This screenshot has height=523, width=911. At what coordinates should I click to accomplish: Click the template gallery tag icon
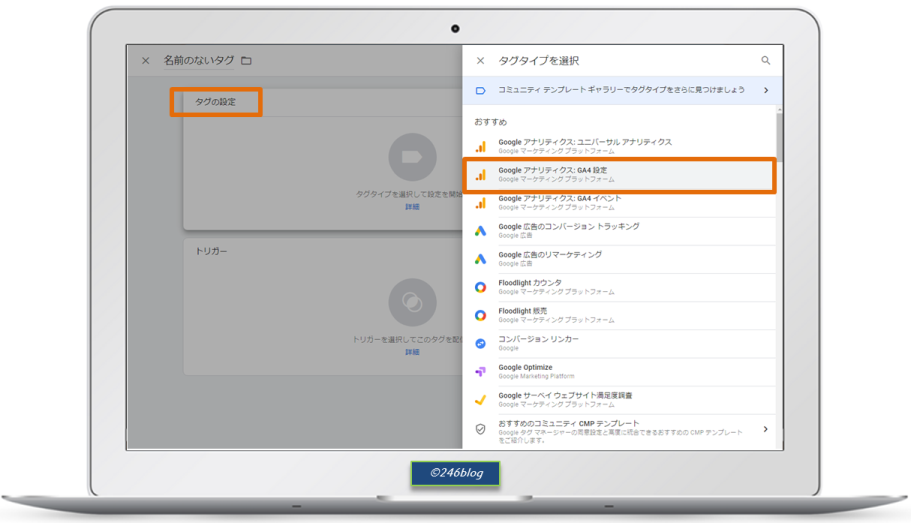tap(480, 91)
